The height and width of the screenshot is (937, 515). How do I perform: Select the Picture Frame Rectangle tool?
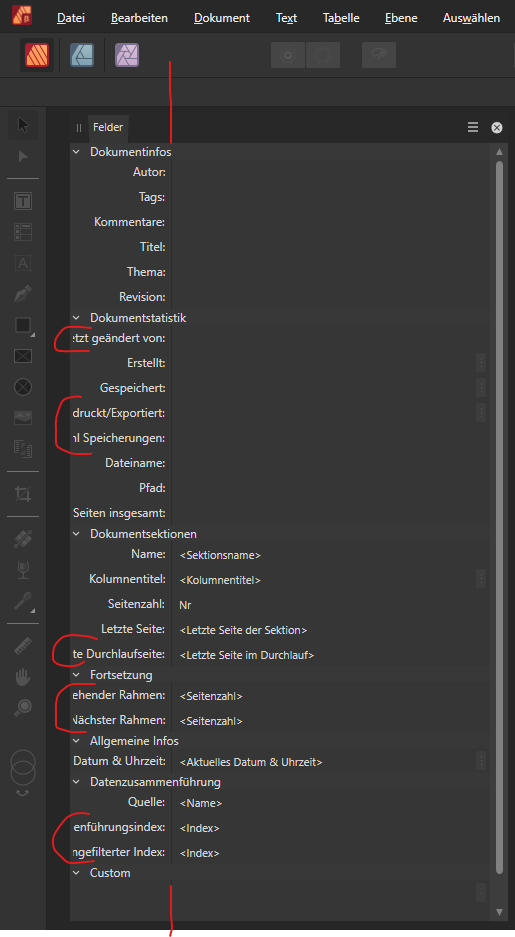click(x=23, y=356)
